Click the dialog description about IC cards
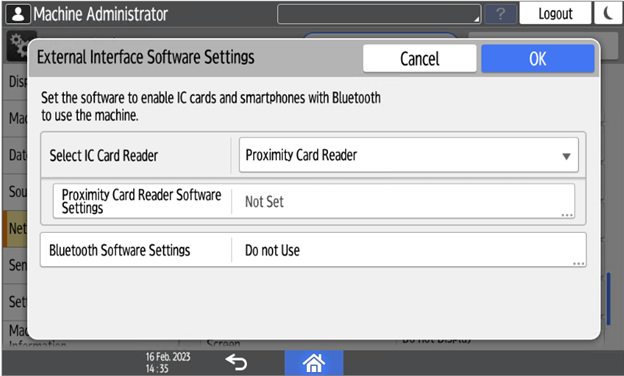The height and width of the screenshot is (376, 624). pos(211,106)
